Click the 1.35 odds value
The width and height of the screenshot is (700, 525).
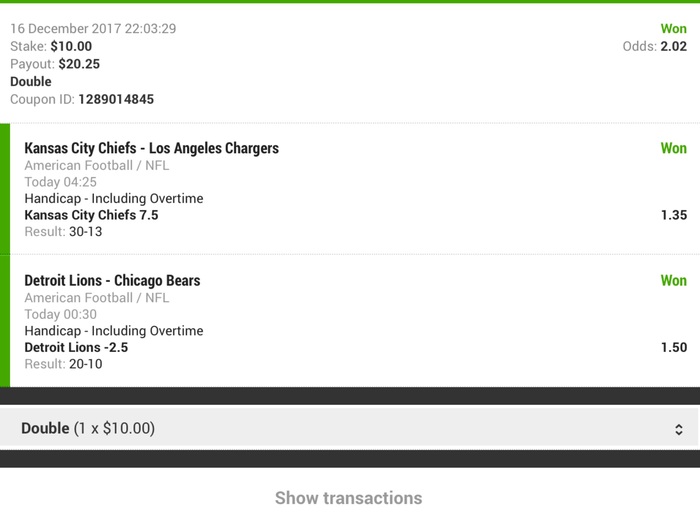pos(674,215)
